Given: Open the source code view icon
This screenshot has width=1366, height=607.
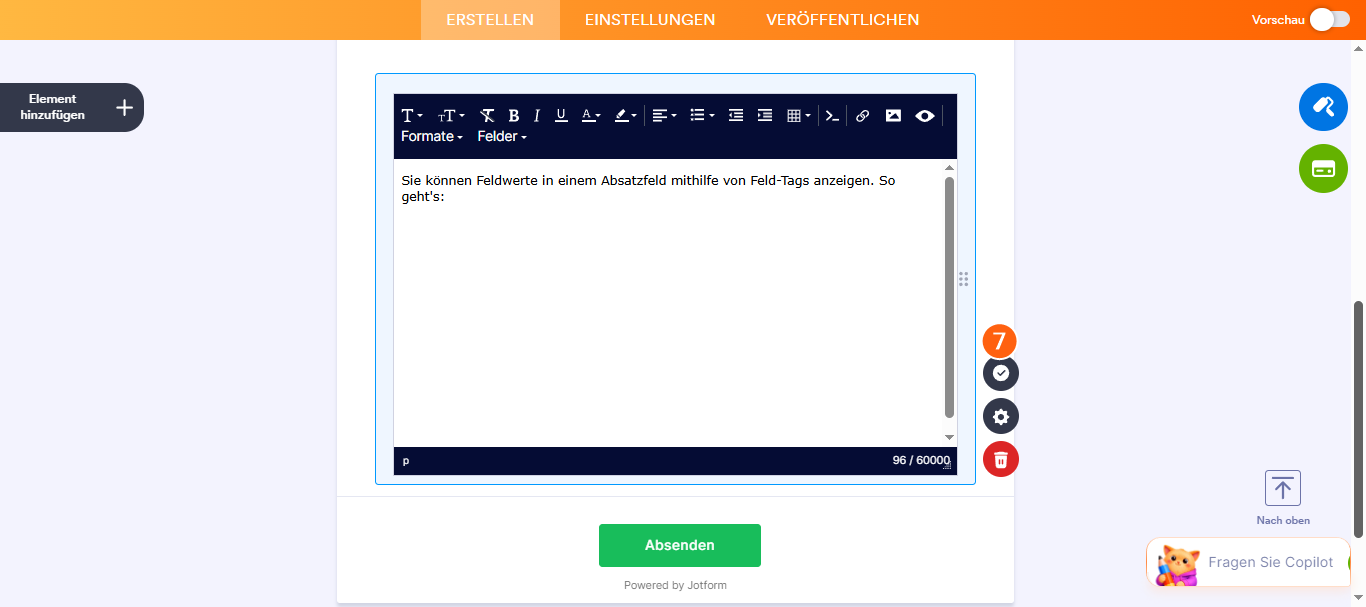Looking at the screenshot, I should (x=832, y=116).
